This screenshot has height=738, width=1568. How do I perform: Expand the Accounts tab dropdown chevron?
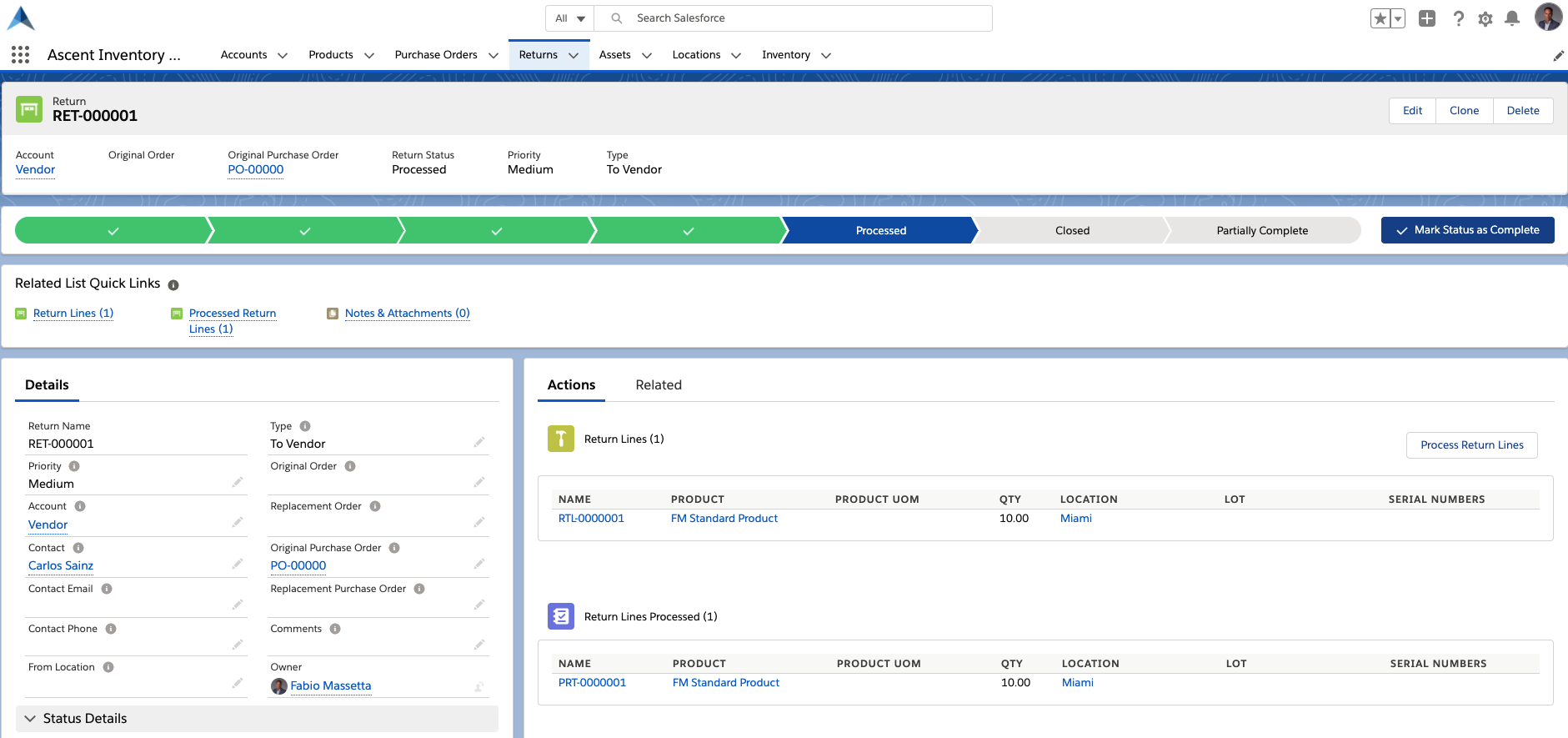click(283, 56)
